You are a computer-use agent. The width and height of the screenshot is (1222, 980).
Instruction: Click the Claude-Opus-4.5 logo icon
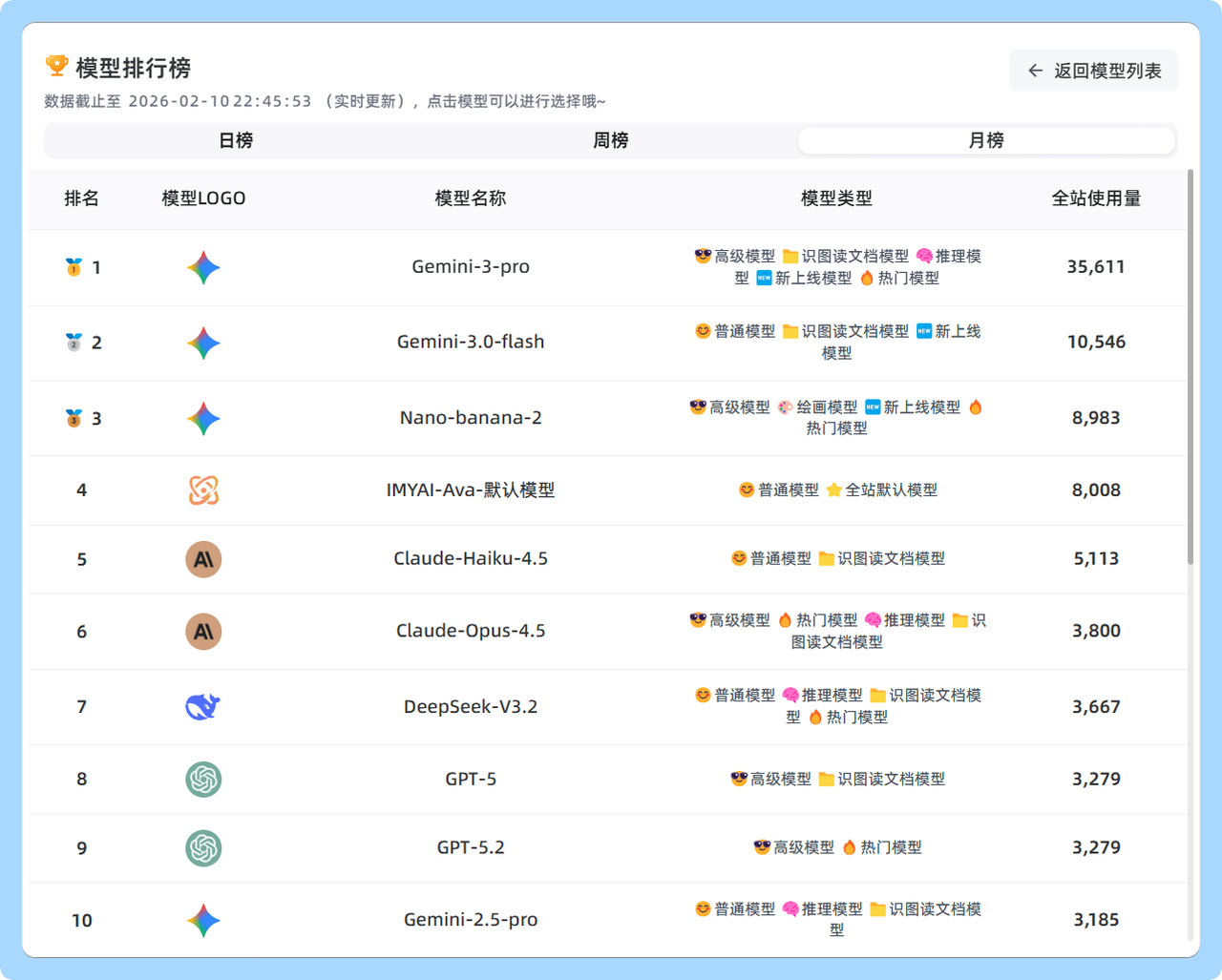pos(203,632)
